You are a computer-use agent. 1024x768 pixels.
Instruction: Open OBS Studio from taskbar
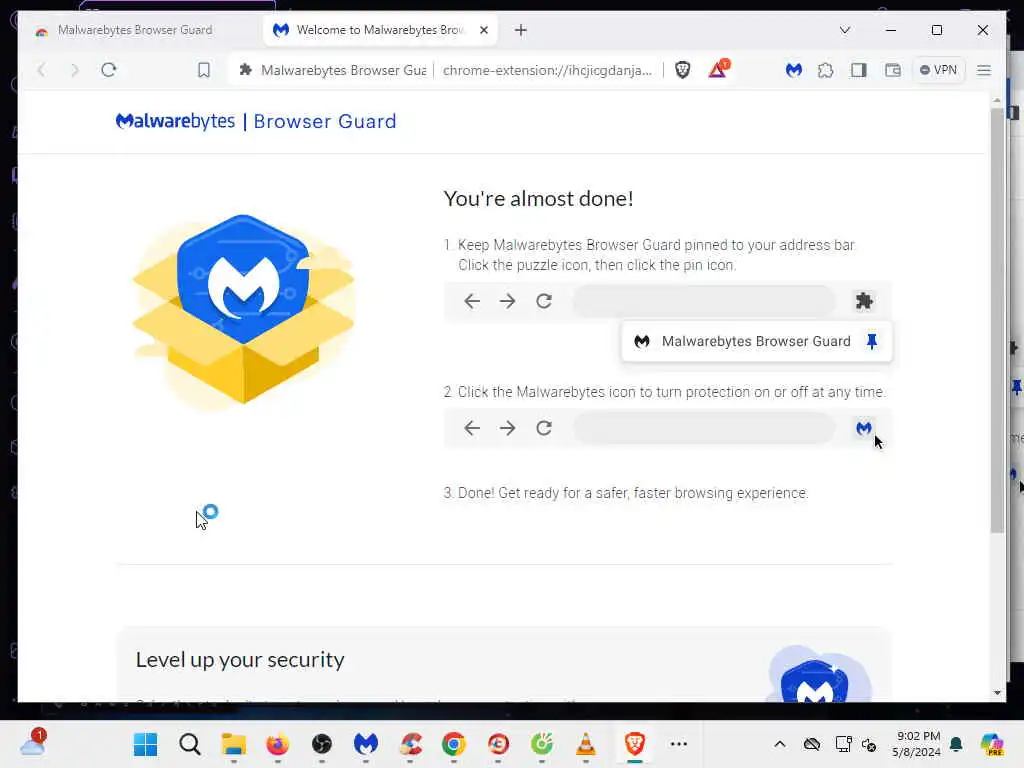coord(321,744)
